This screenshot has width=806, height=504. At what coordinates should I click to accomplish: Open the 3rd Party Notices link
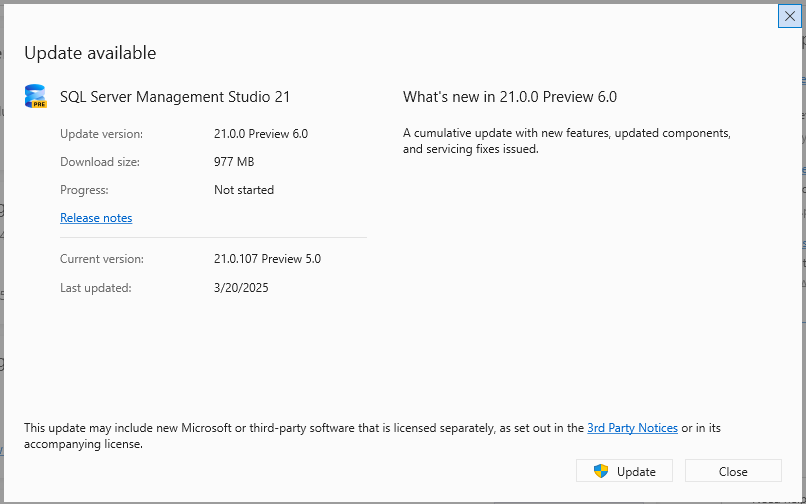point(632,428)
